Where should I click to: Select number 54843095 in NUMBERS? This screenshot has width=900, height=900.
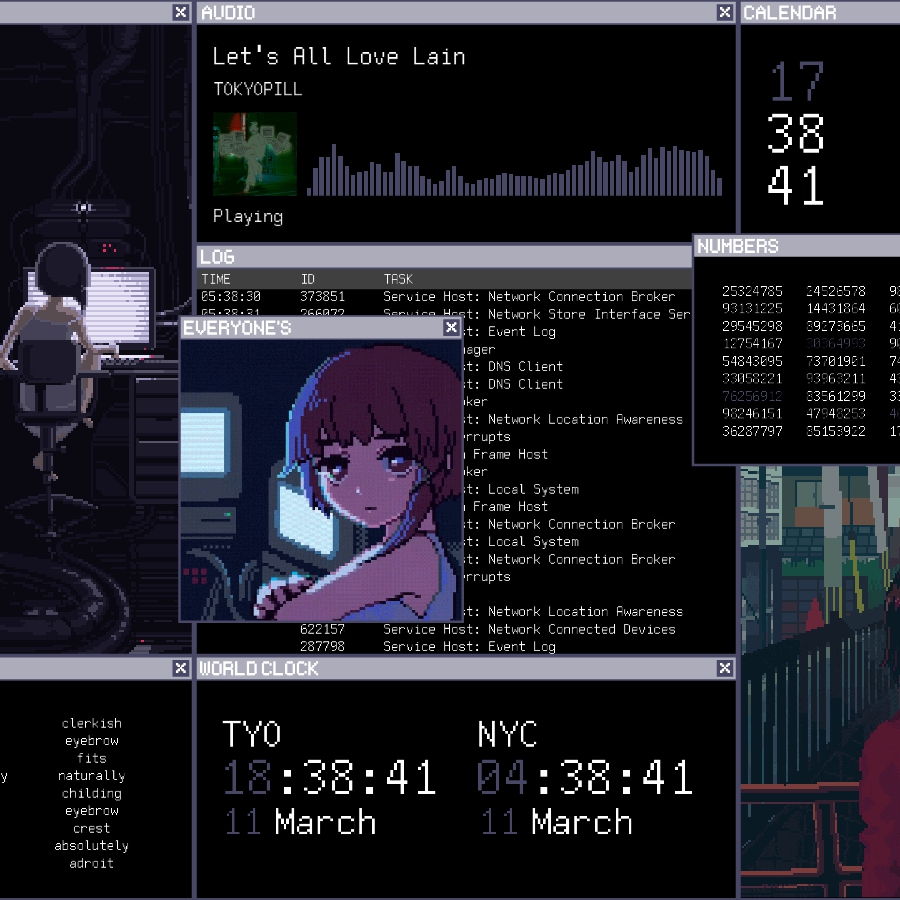752,361
